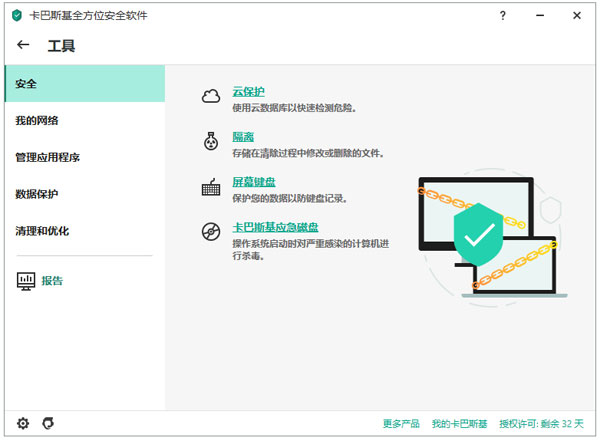Viewport: 600px width, 441px height.
Task: Open the 云保护 link
Action: coord(248,92)
